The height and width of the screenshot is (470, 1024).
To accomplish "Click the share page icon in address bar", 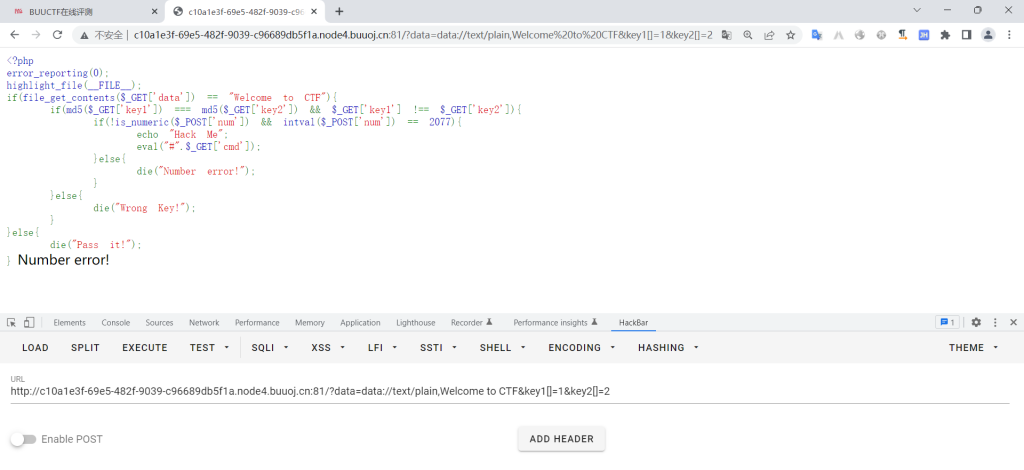I will click(x=769, y=34).
